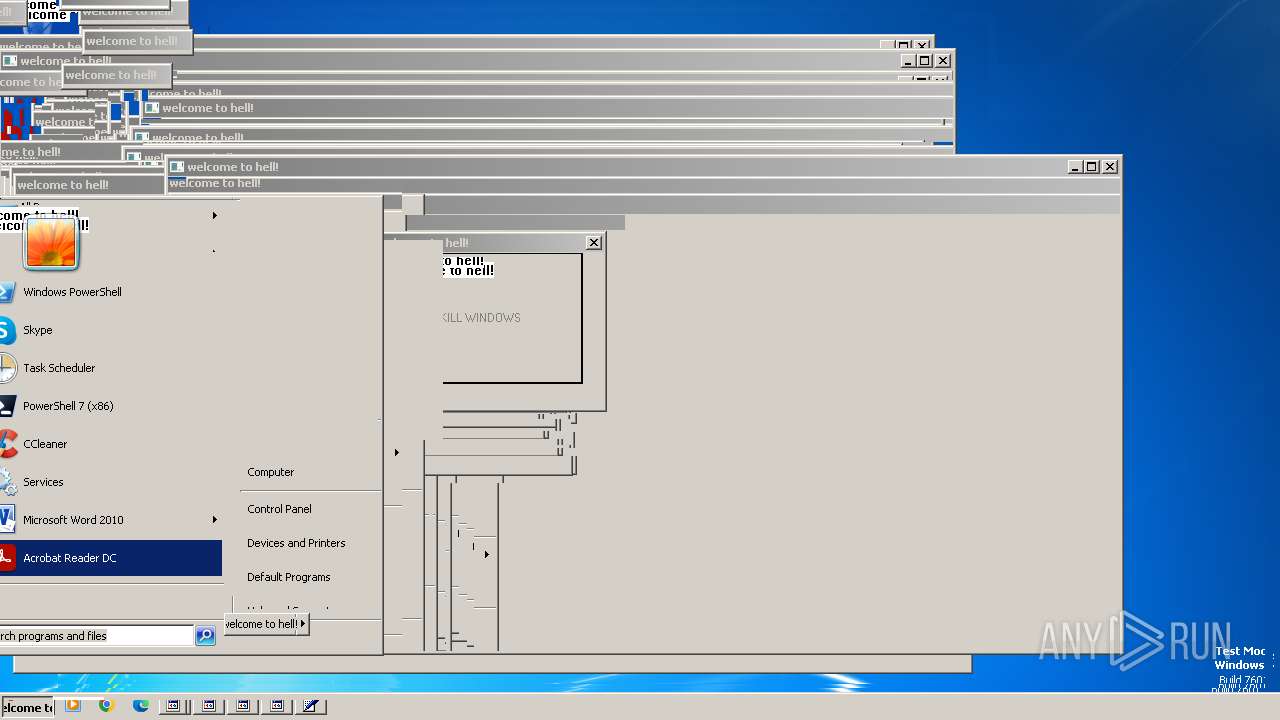The height and width of the screenshot is (720, 1280).
Task: Open Services from the Start menu
Action: point(110,482)
